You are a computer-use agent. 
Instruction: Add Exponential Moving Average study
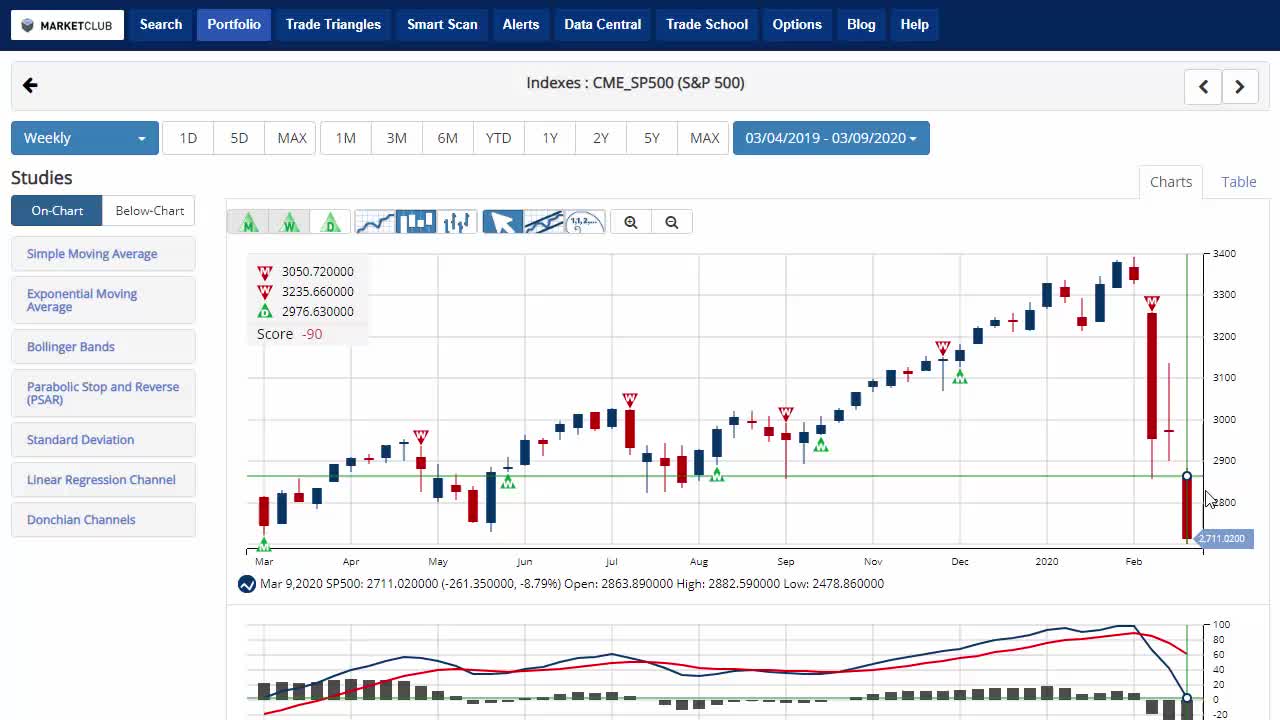(103, 300)
